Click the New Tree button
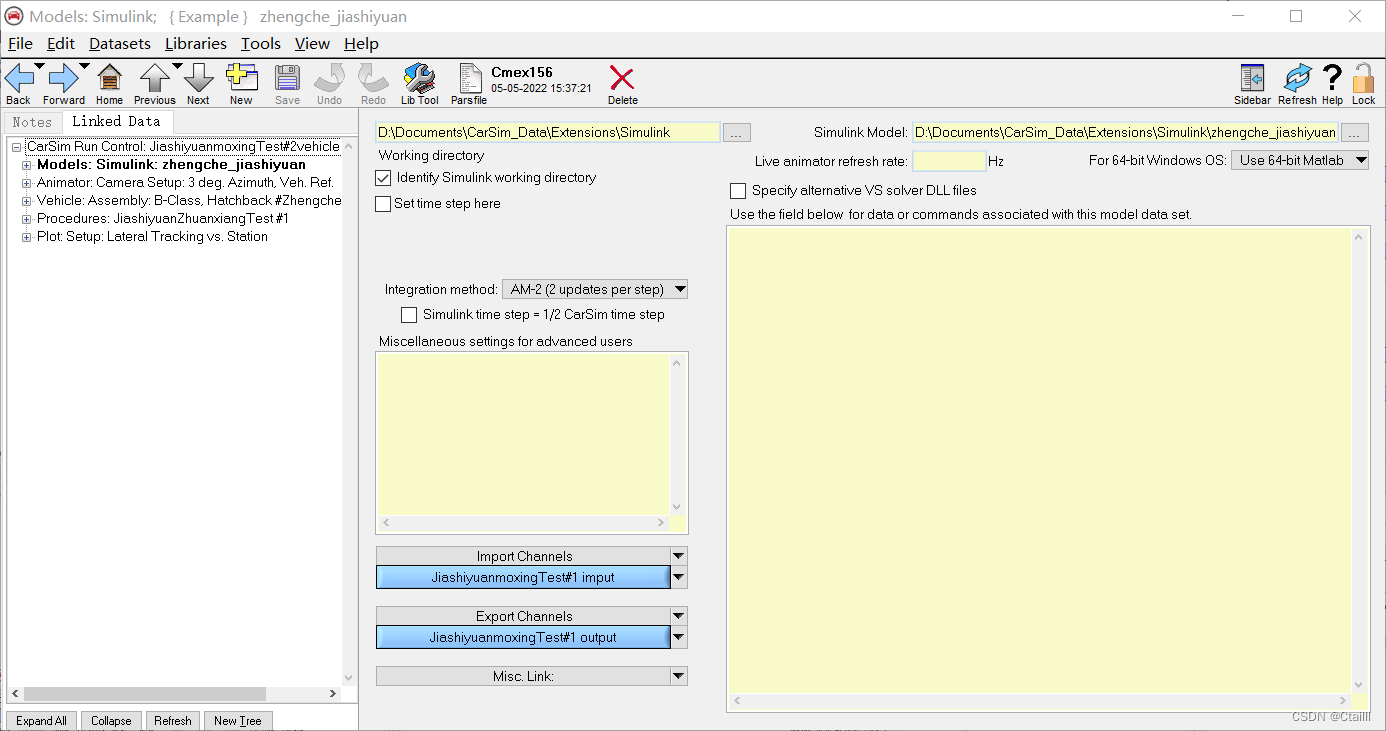 pos(237,720)
